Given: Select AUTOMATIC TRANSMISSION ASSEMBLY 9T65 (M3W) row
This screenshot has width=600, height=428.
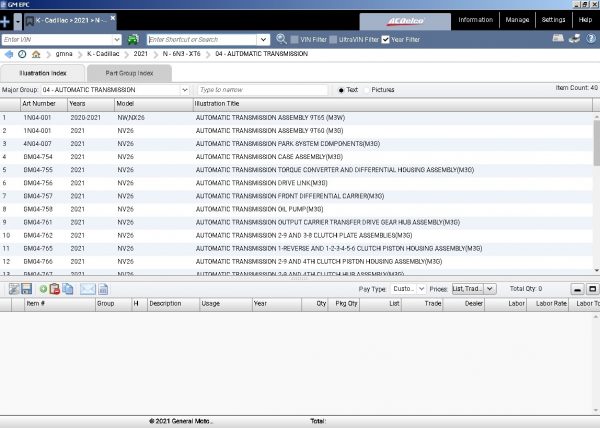Looking at the screenshot, I should point(297,118).
